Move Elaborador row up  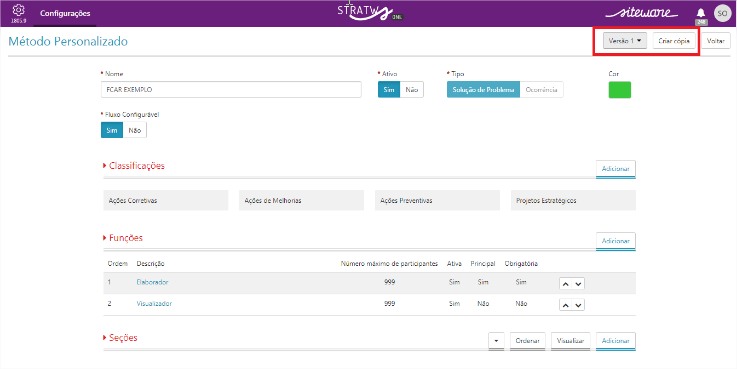pyautogui.click(x=565, y=284)
